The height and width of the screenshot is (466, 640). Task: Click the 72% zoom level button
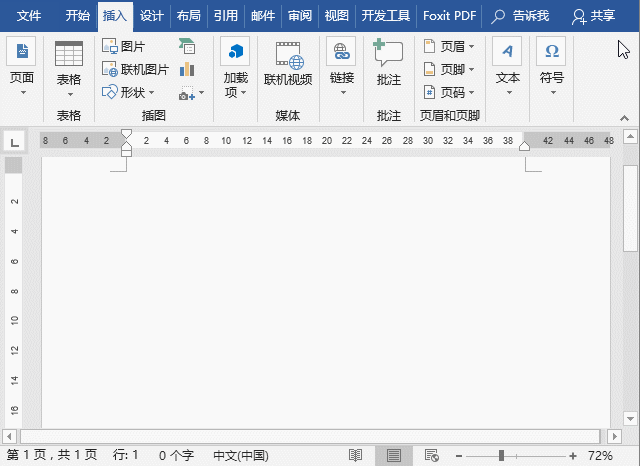point(600,455)
